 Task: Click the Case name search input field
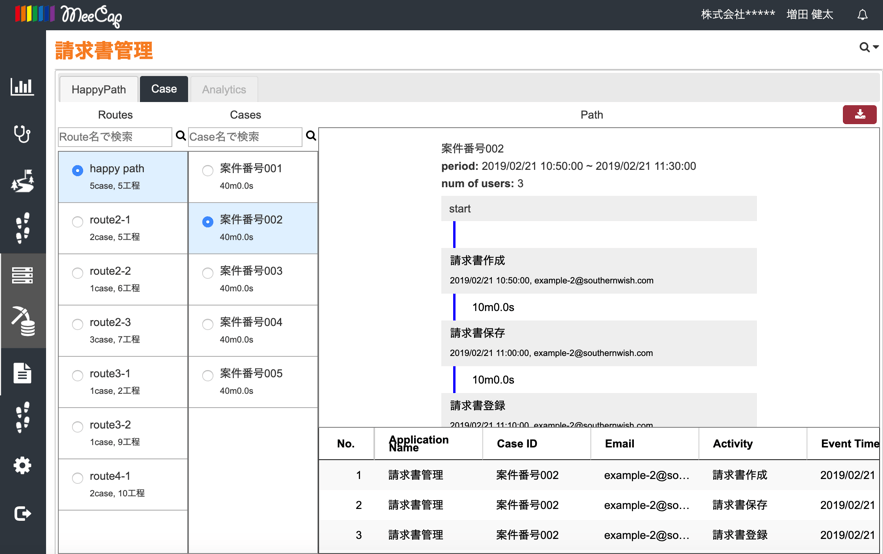pos(245,136)
